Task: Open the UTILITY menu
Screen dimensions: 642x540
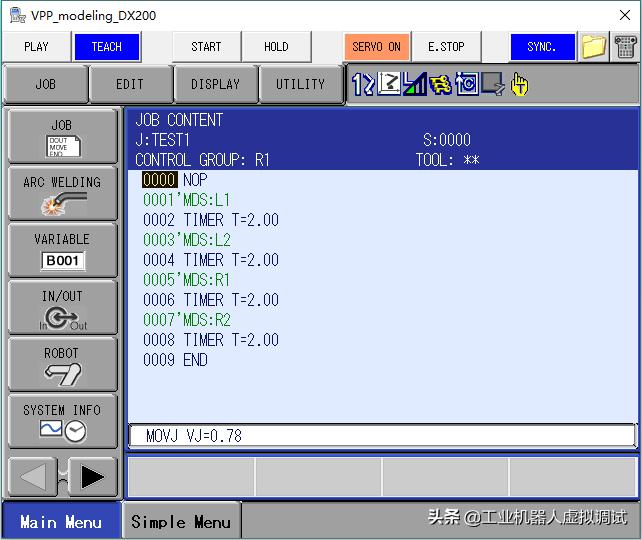Action: click(300, 84)
